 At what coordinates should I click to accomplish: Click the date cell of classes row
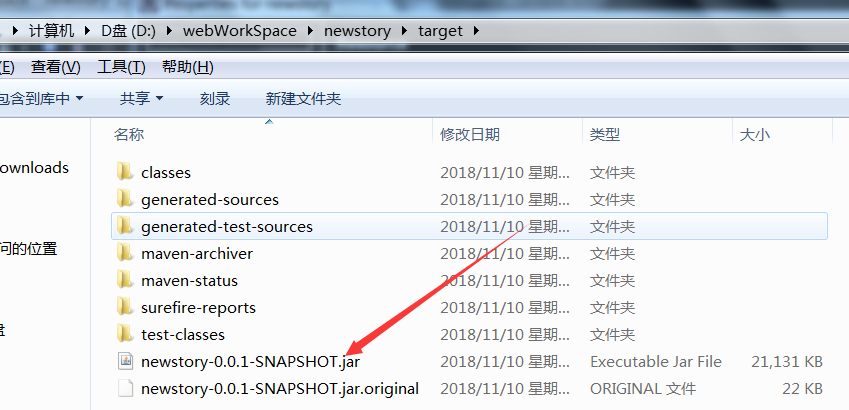(x=505, y=173)
